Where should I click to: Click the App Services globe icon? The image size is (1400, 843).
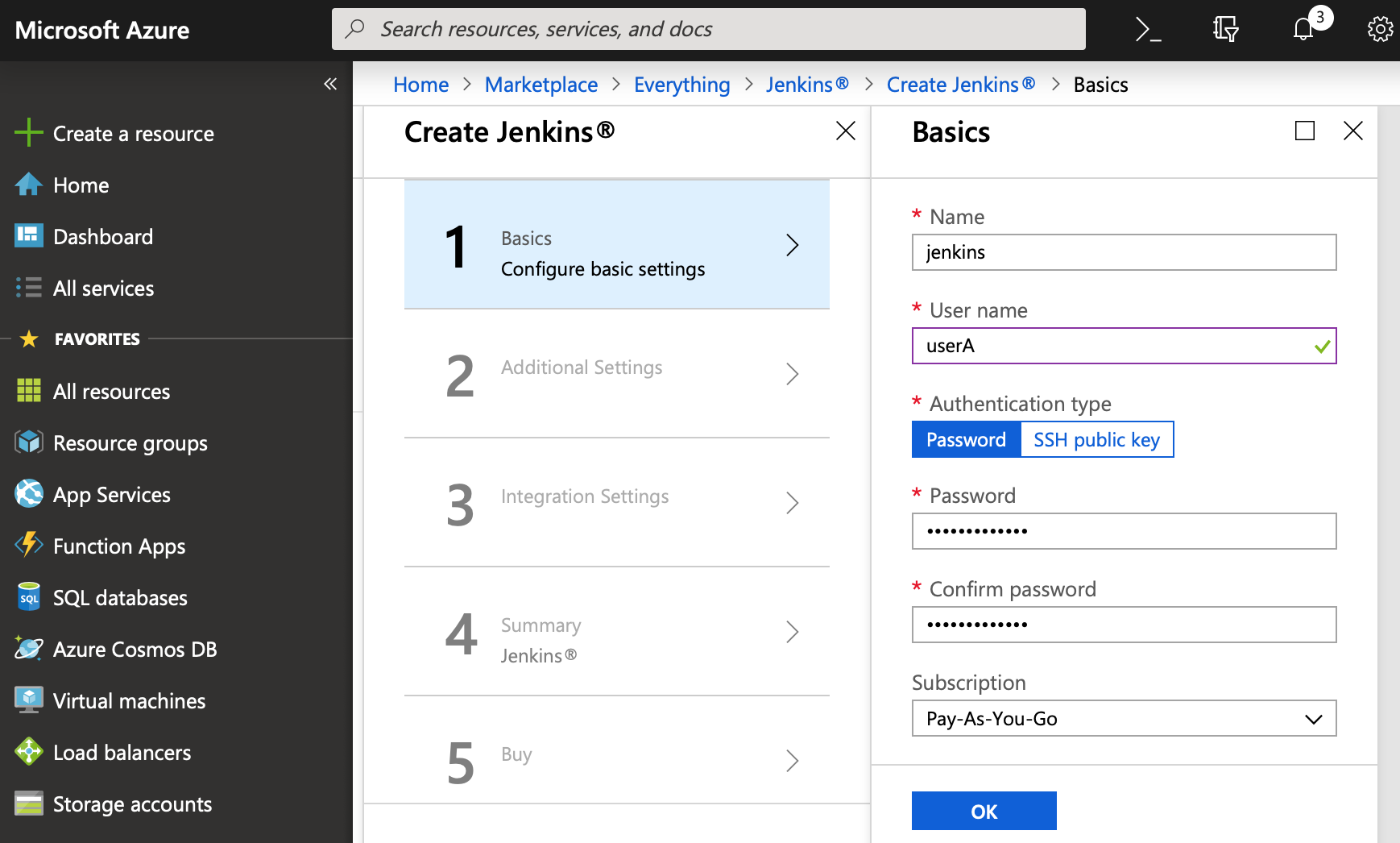[x=28, y=494]
